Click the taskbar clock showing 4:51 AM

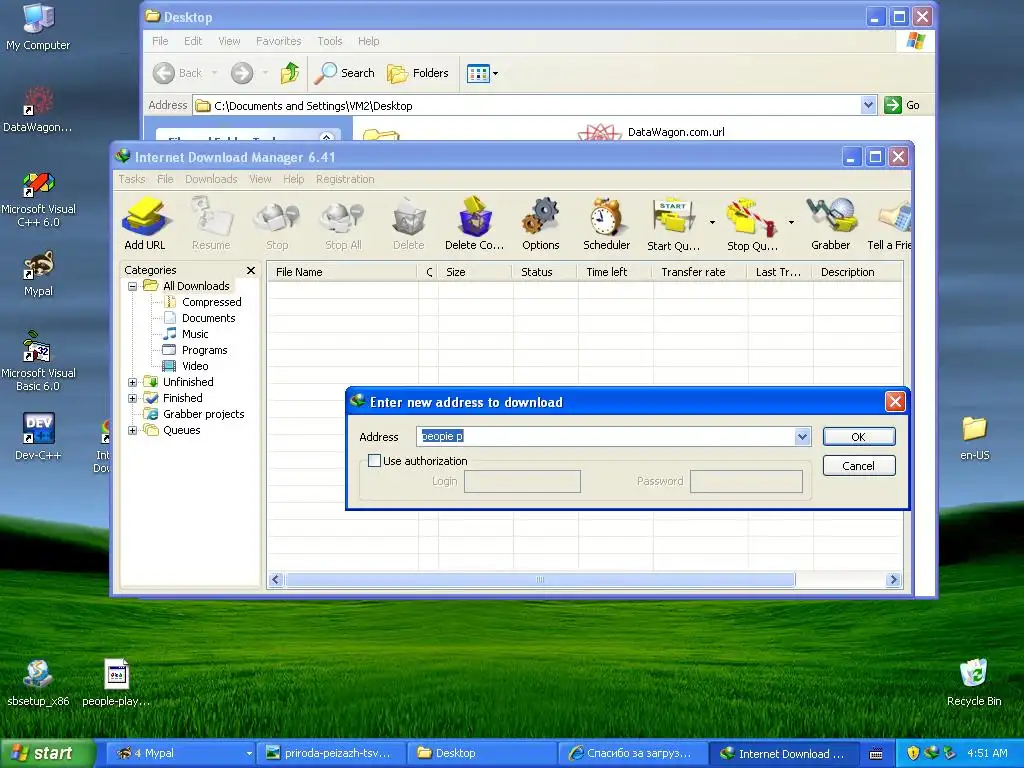(987, 754)
